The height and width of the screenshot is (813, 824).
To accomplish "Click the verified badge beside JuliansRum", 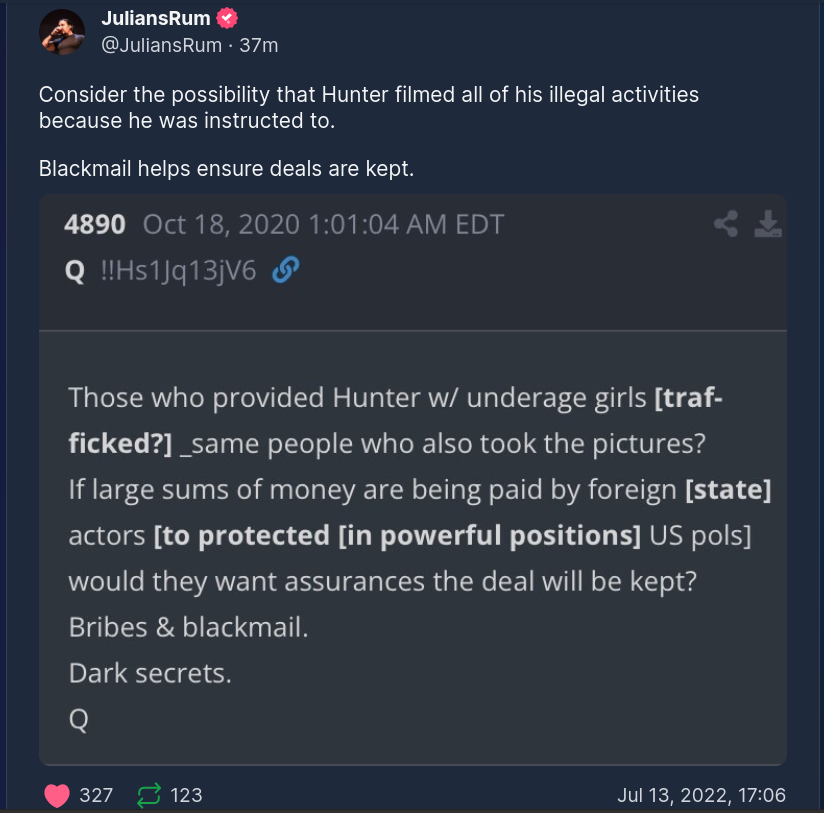I will click(x=227, y=19).
